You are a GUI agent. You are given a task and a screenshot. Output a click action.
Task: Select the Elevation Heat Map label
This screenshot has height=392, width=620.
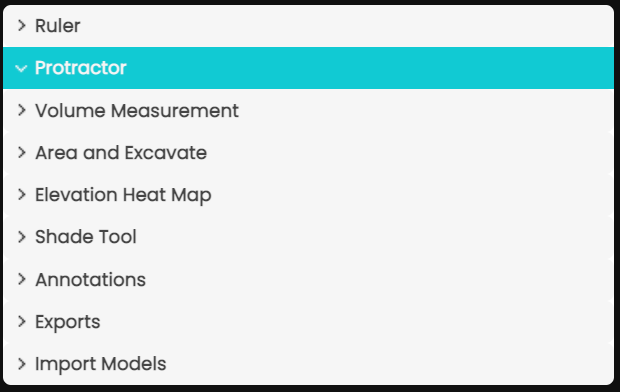coord(123,195)
